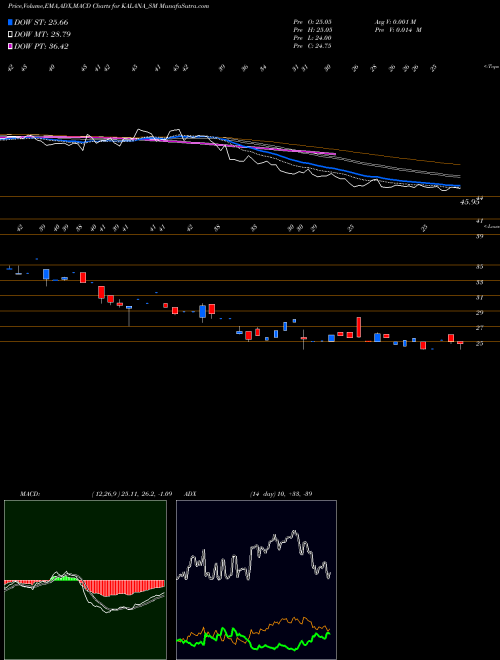
Task: Click the purple DOW PT legend swatch
Action: [10, 46]
